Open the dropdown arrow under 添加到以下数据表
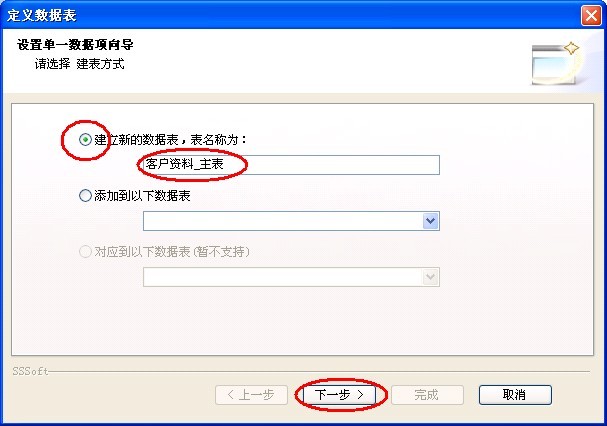The width and height of the screenshot is (607, 426). (x=430, y=221)
